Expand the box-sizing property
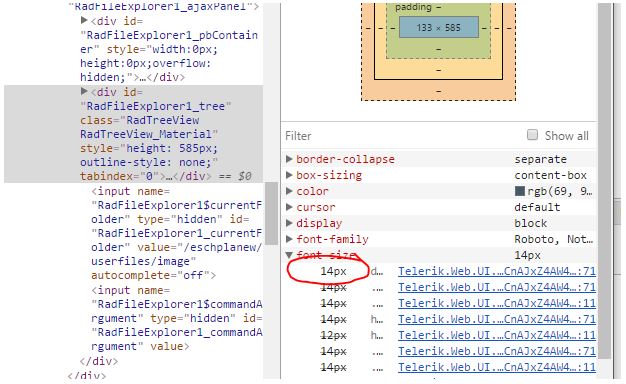 coord(289,175)
